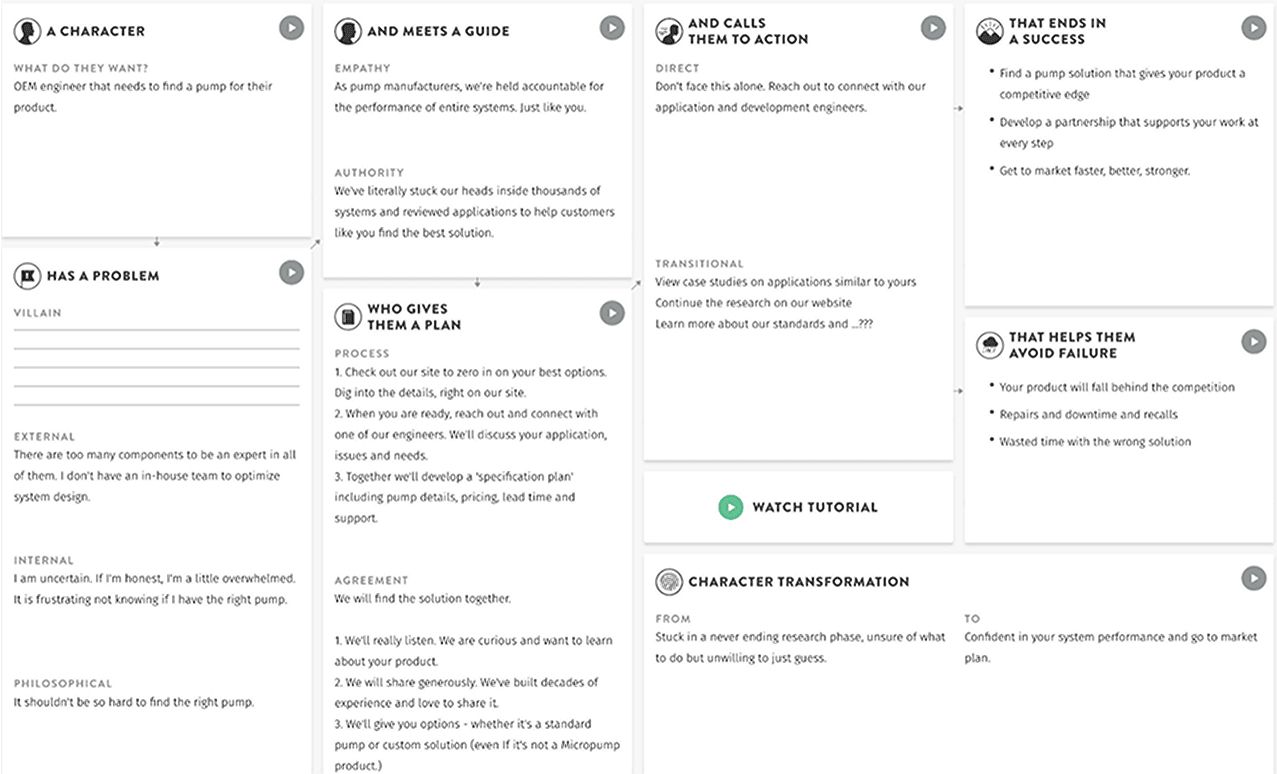Click the guide head icon
The height and width of the screenshot is (774, 1277).
tap(348, 31)
